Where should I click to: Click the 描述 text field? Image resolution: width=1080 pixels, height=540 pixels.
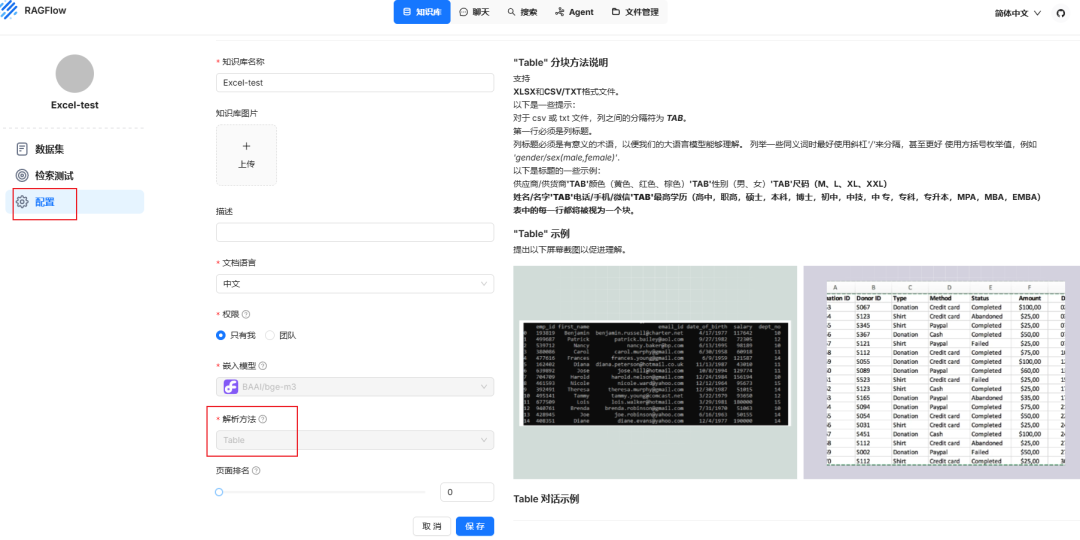[355, 232]
